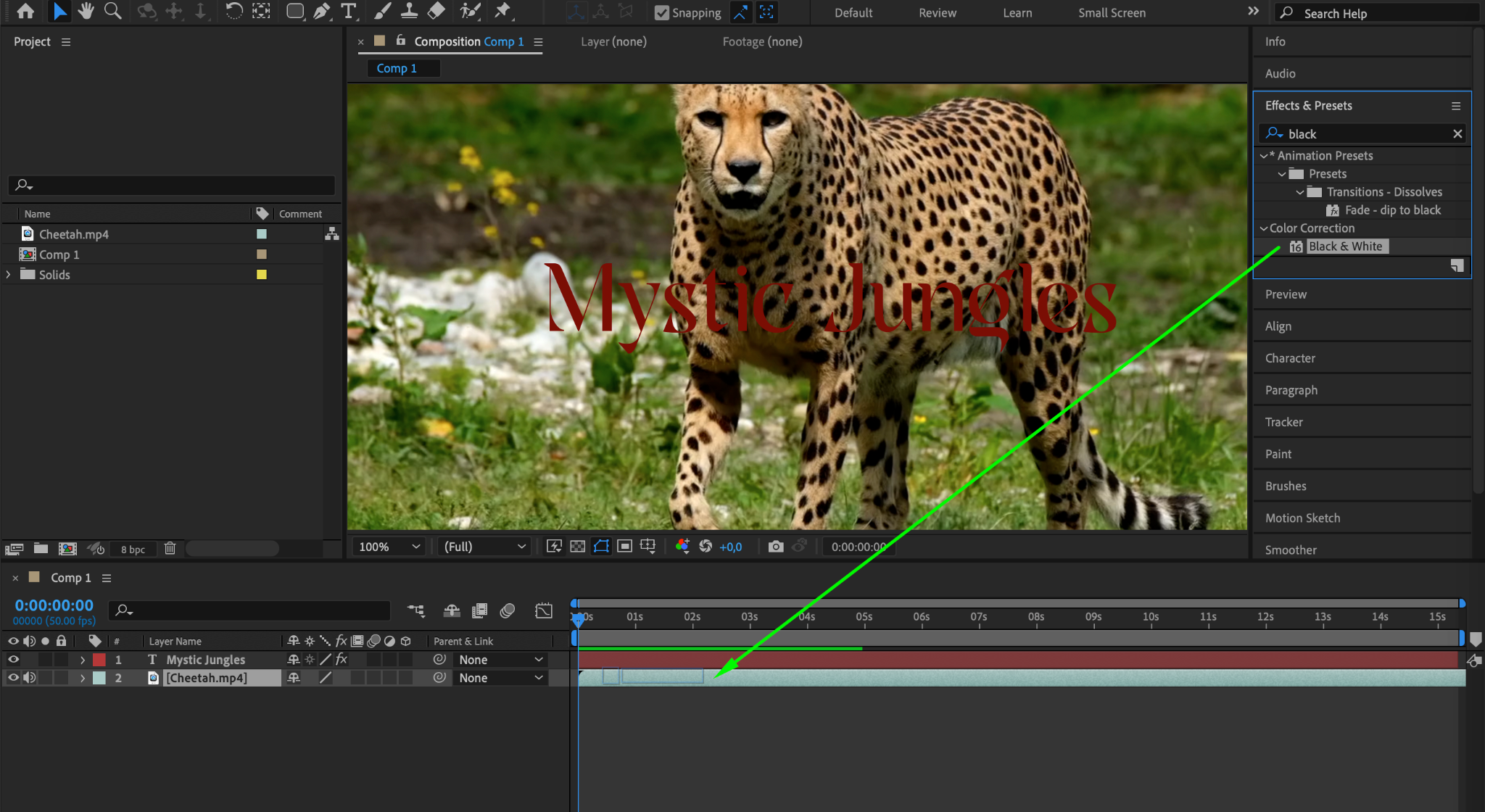
Task: Clear the effects search field
Action: pyautogui.click(x=1457, y=134)
